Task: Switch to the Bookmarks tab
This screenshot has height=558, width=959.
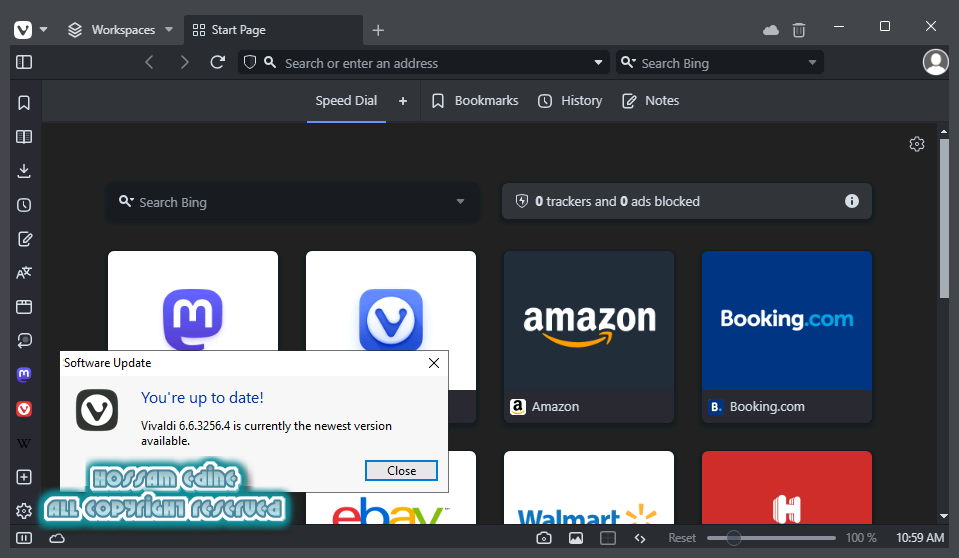Action: 475,101
